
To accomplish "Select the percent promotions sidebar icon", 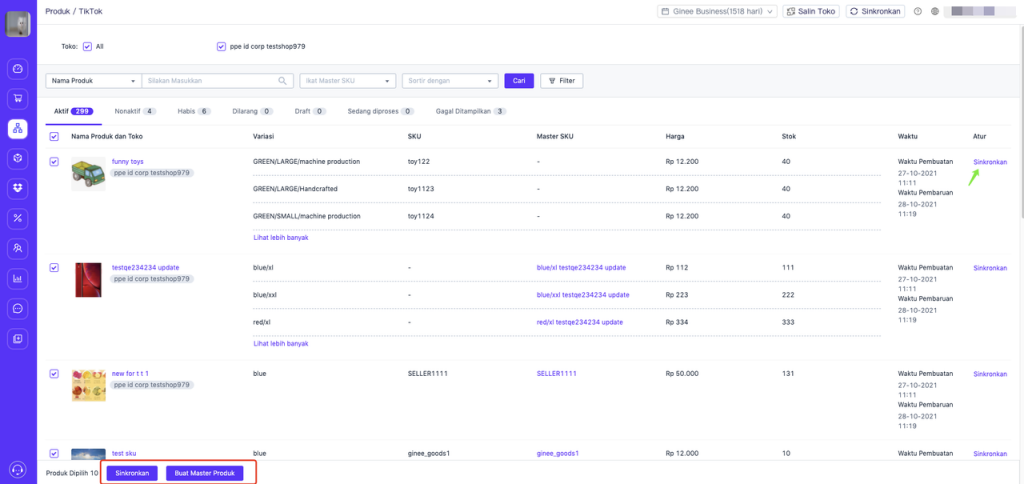I will tap(18, 218).
